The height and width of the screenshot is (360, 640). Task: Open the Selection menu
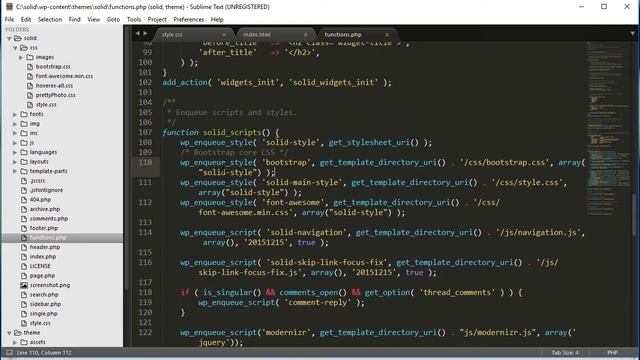click(x=50, y=19)
